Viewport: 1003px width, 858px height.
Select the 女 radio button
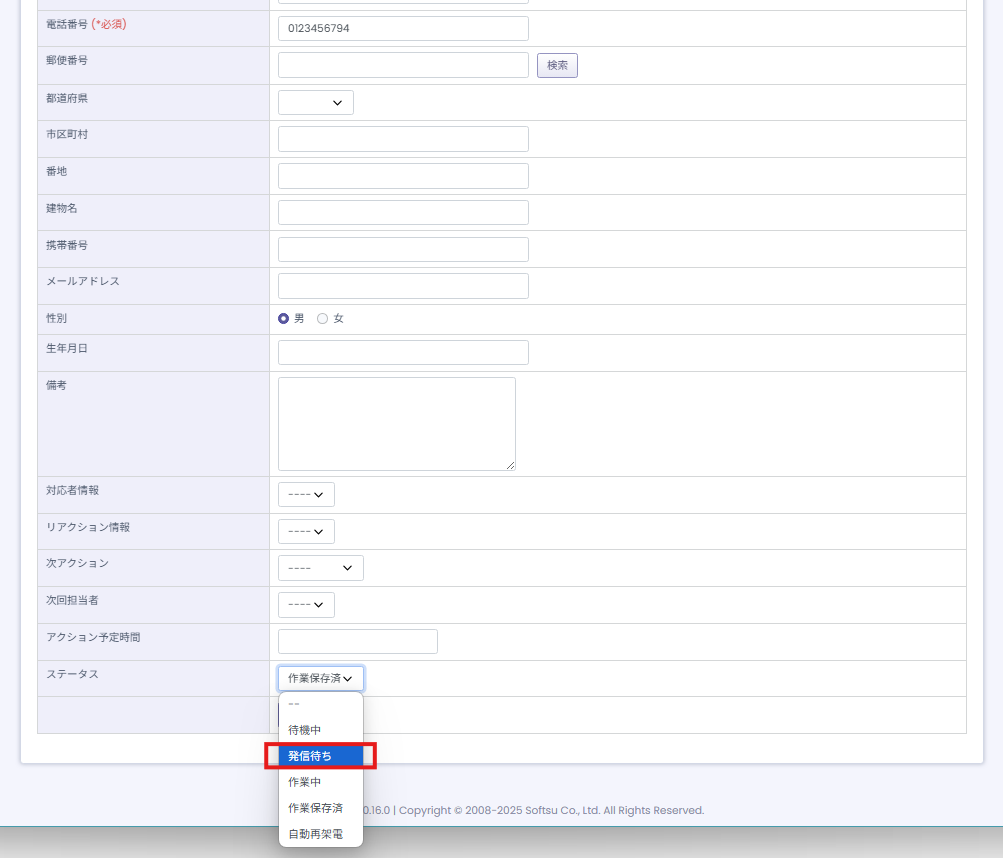pos(322,319)
